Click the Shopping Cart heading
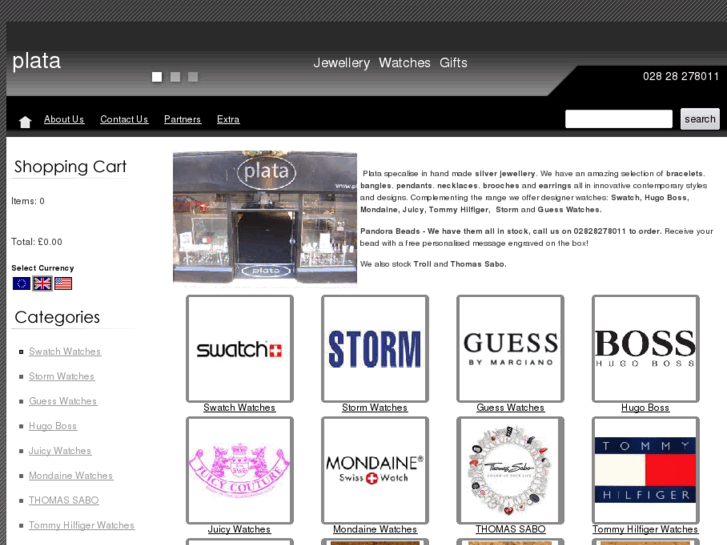This screenshot has height=545, width=727. (x=70, y=167)
